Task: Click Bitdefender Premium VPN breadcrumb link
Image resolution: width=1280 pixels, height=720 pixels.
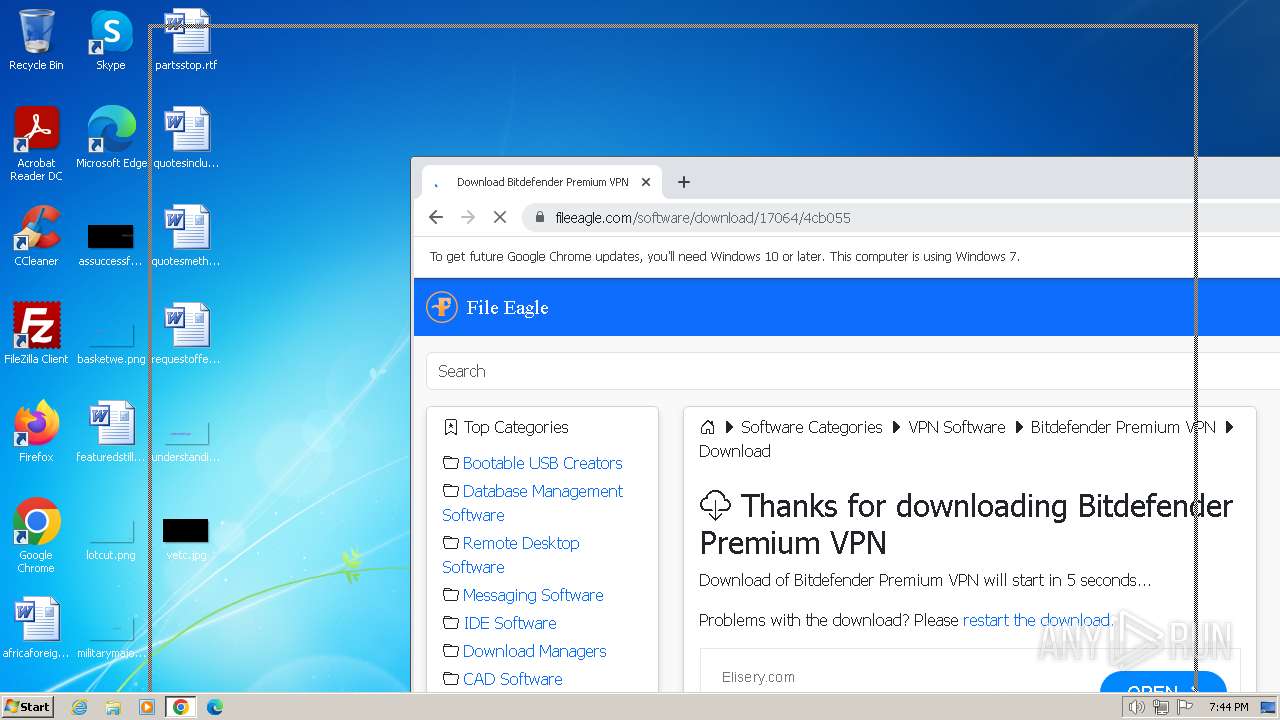Action: (1123, 427)
